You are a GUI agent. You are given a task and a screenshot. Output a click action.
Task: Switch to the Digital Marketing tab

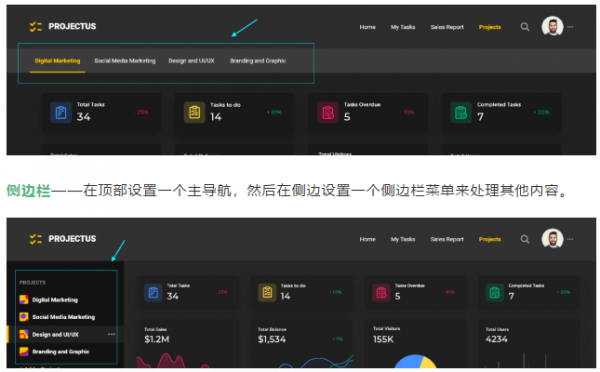point(57,61)
